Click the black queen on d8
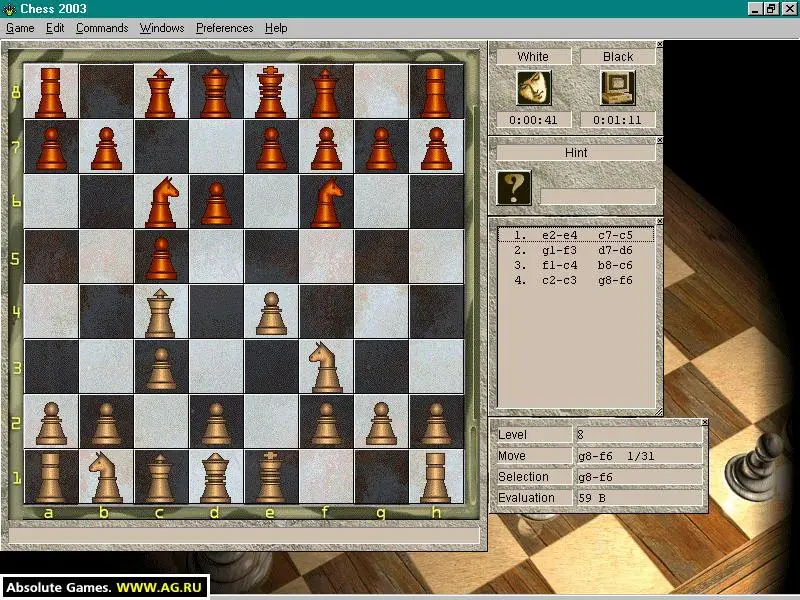Image resolution: width=800 pixels, height=600 pixels. click(216, 91)
